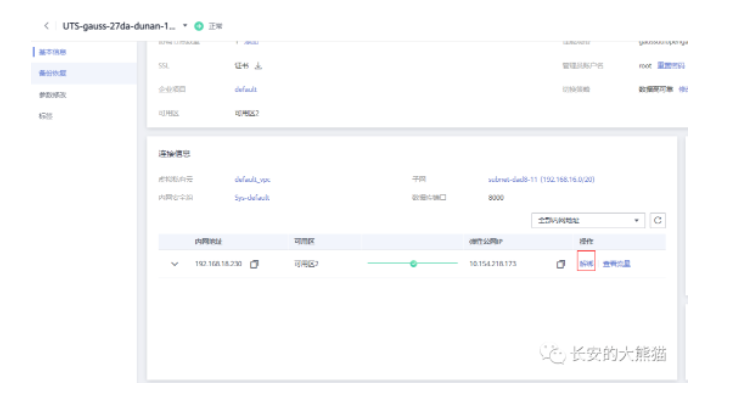The image size is (730, 404).
Task: Select the public IP text 10.154.218.173
Action: (493, 264)
